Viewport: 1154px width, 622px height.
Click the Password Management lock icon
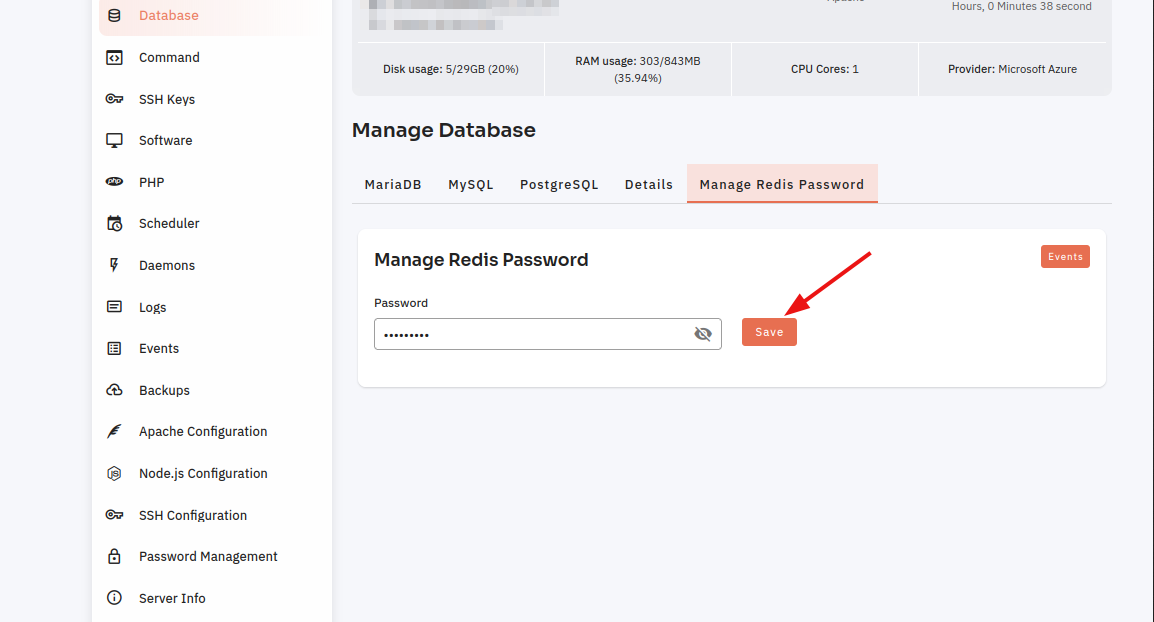114,556
